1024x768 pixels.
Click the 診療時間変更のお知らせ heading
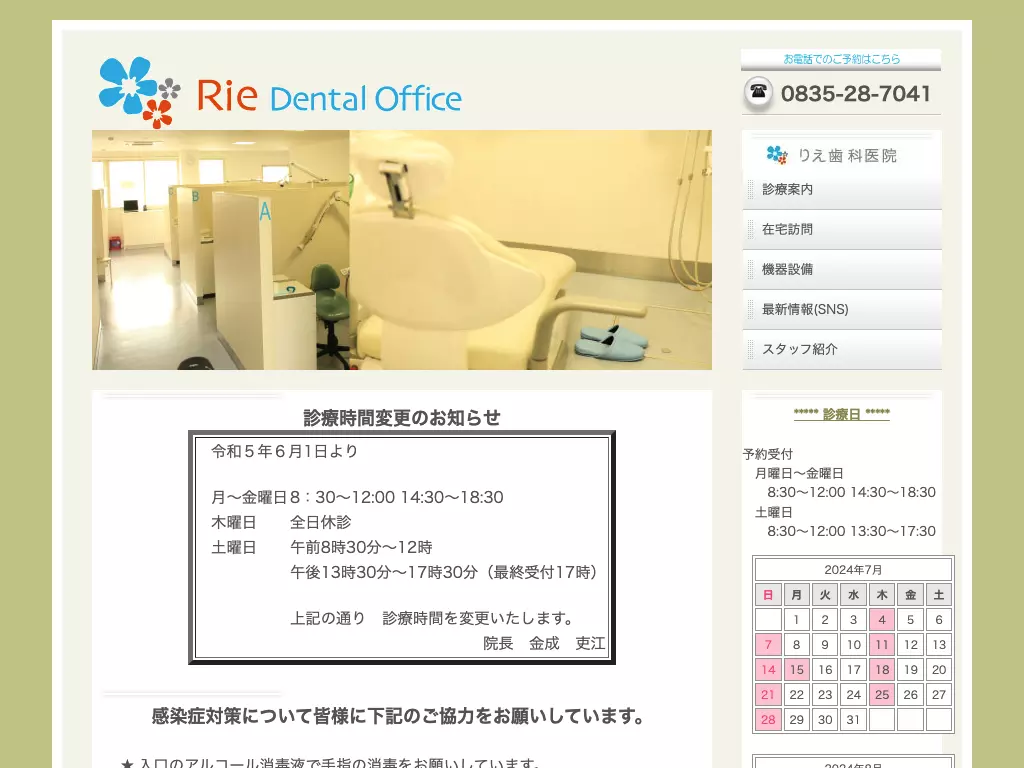pyautogui.click(x=402, y=417)
